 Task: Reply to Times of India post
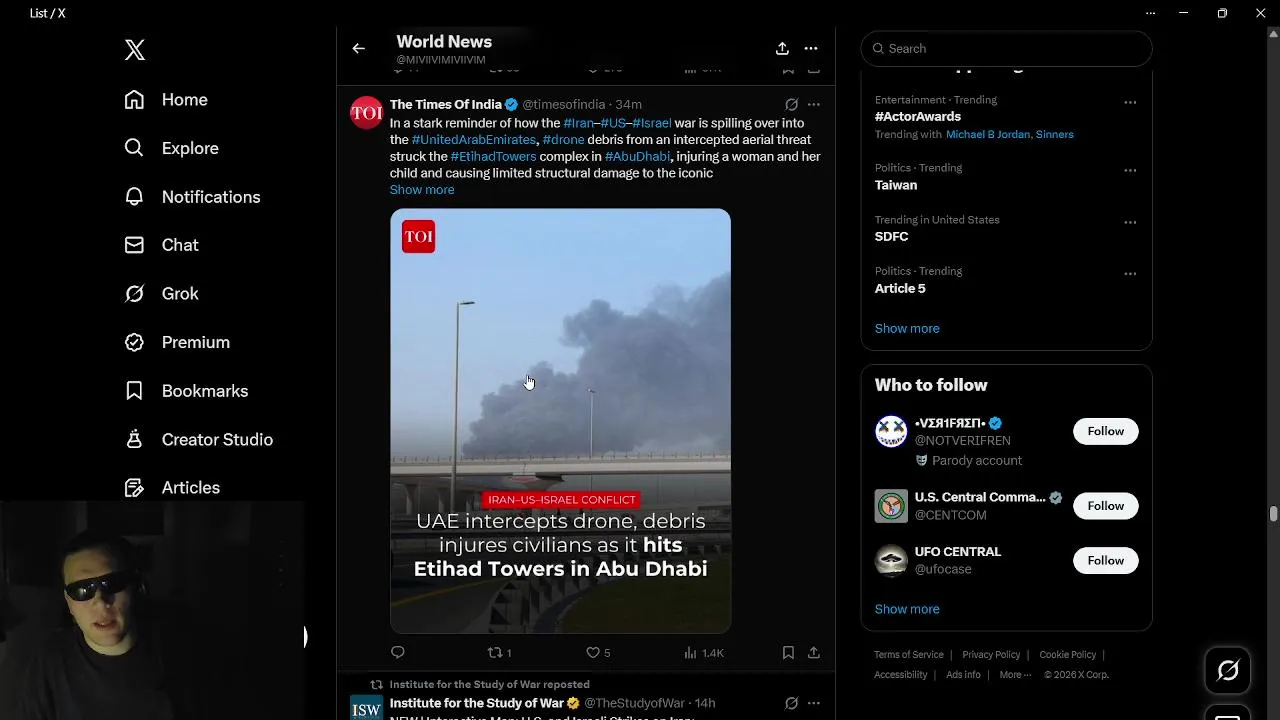398,653
